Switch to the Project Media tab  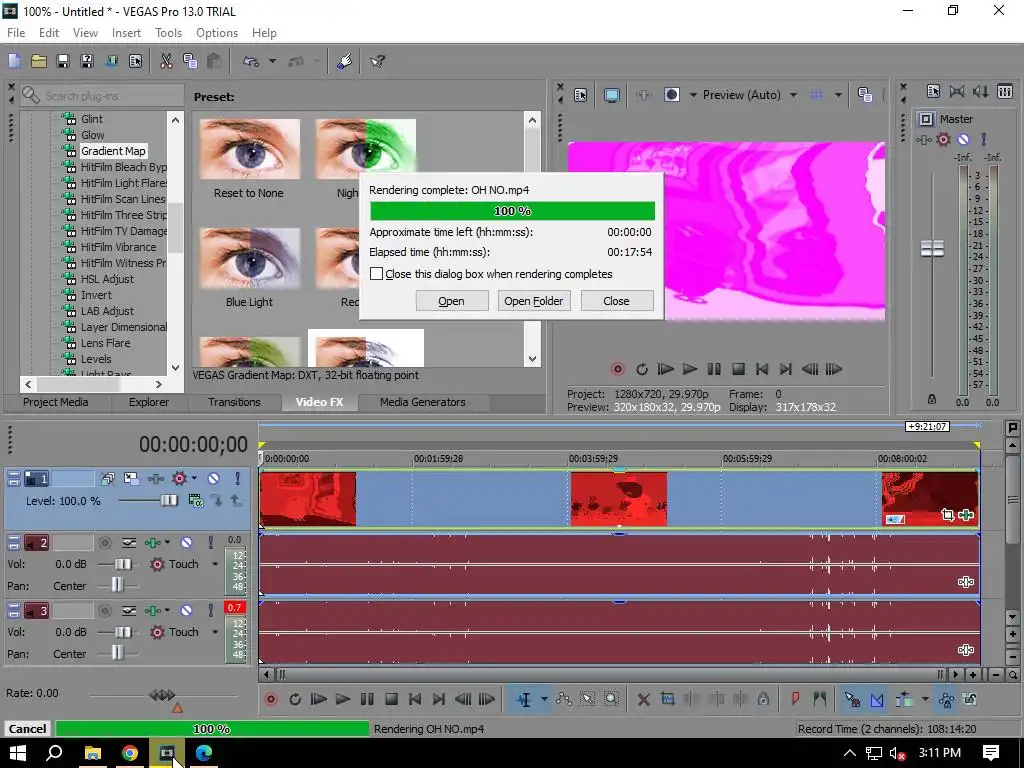56,402
